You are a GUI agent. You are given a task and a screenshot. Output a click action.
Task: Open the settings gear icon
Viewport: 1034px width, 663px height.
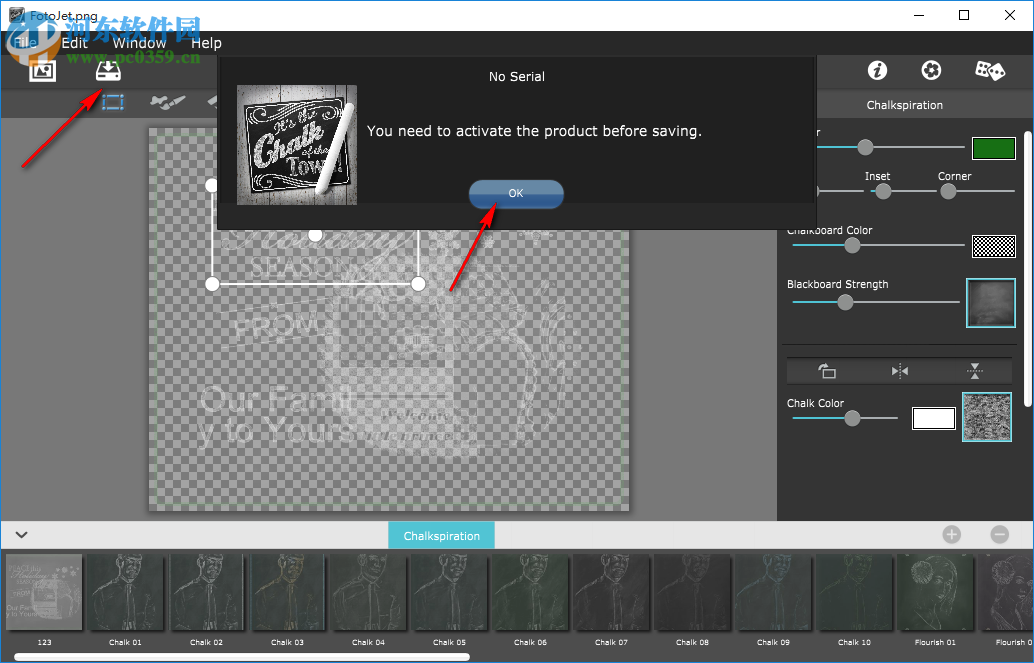[x=931, y=70]
